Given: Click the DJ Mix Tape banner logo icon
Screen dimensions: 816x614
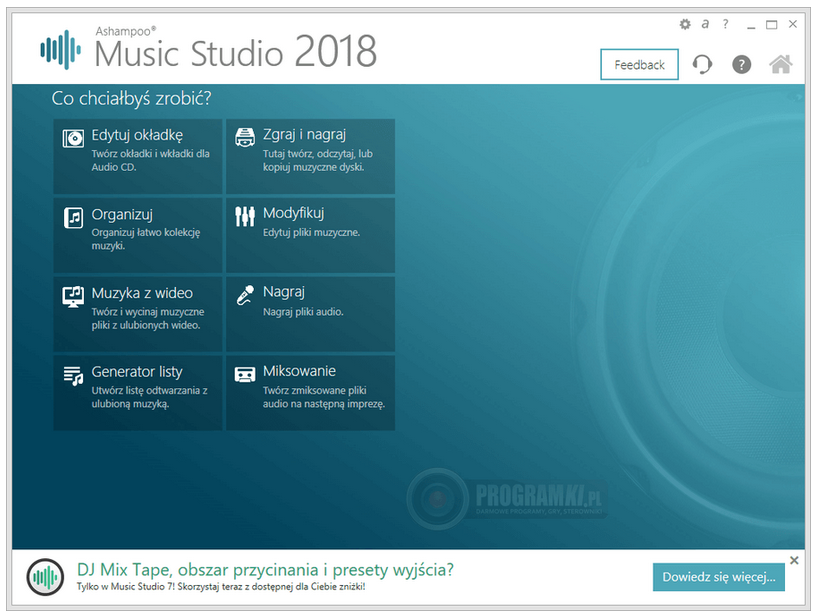Looking at the screenshot, I should [x=45, y=577].
